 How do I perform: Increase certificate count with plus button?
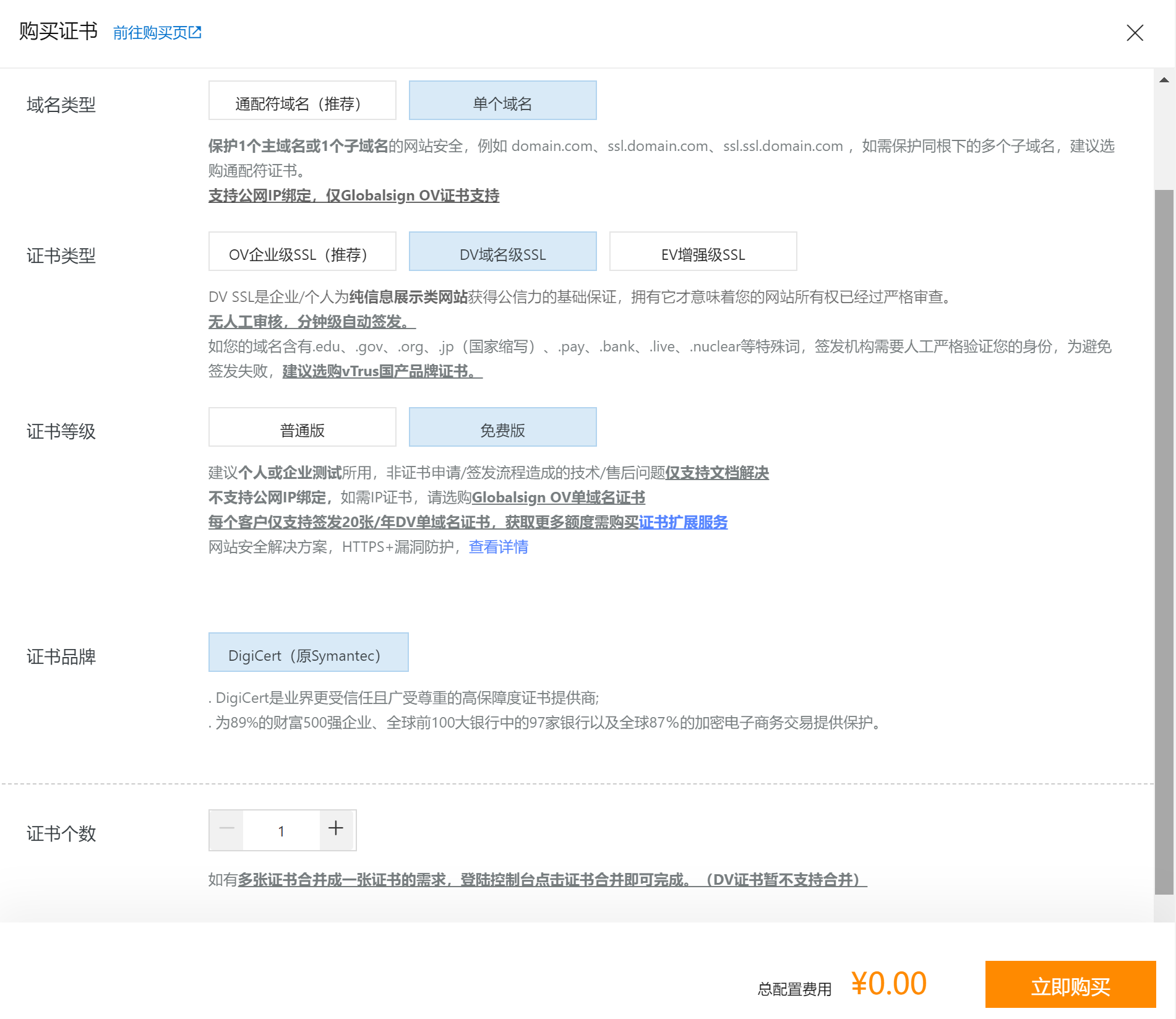click(x=336, y=829)
